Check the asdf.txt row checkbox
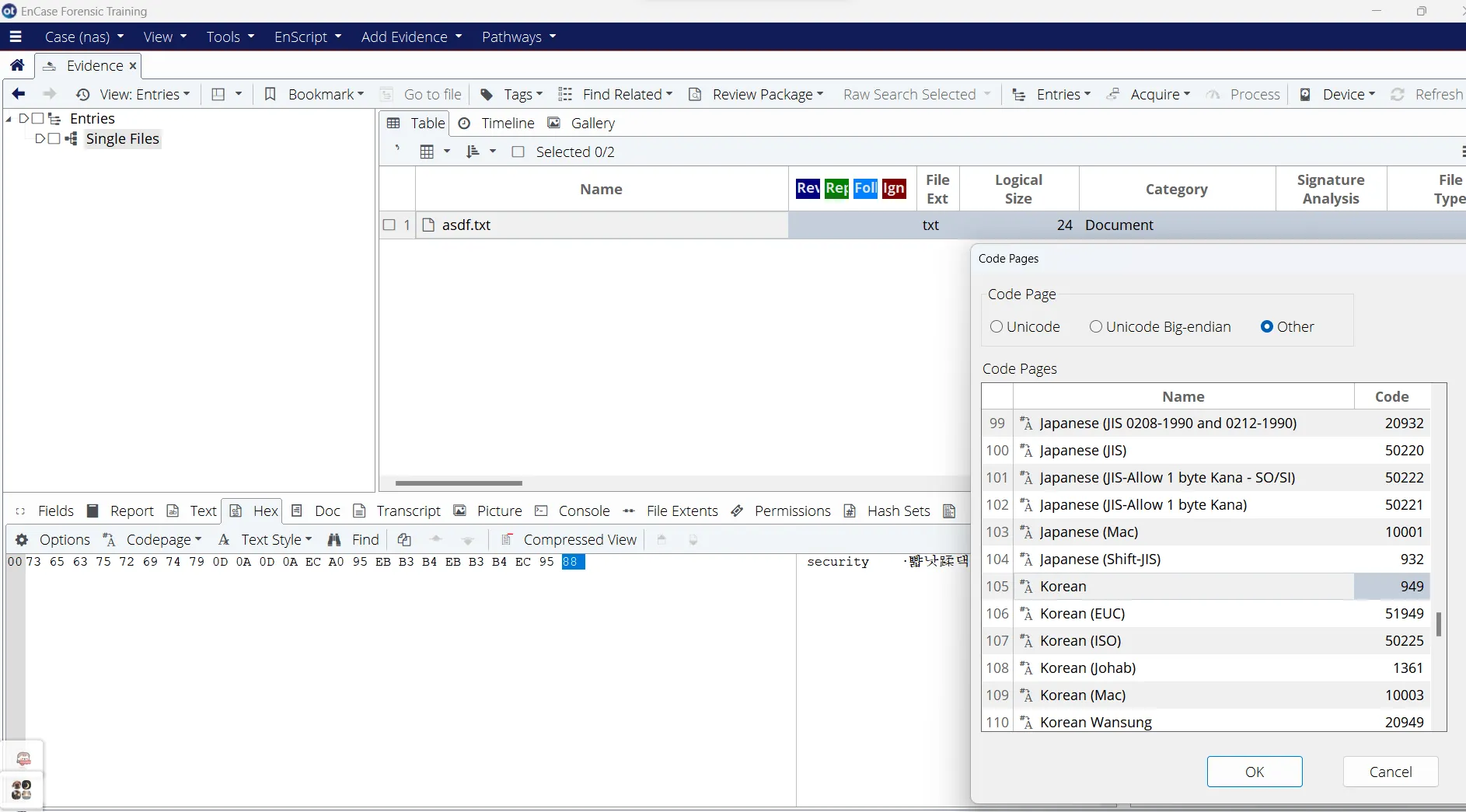The width and height of the screenshot is (1466, 812). 389,225
